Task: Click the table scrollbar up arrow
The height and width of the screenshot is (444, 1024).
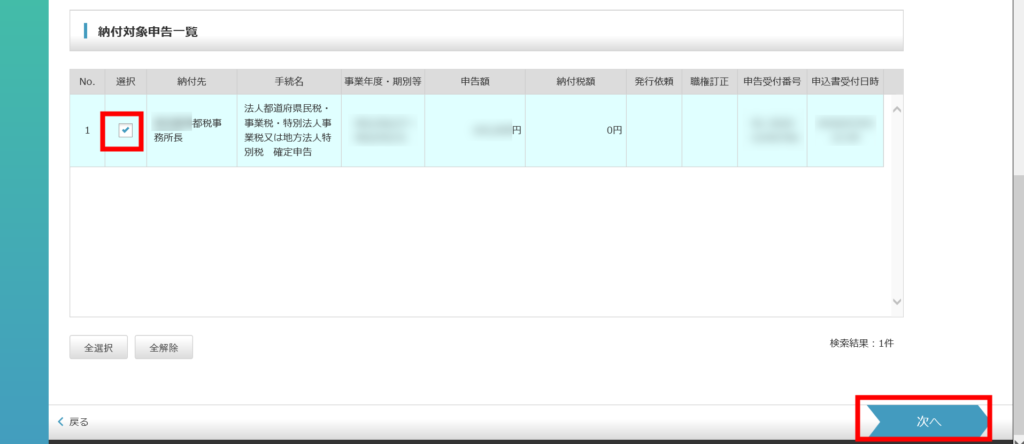Action: pyautogui.click(x=895, y=106)
